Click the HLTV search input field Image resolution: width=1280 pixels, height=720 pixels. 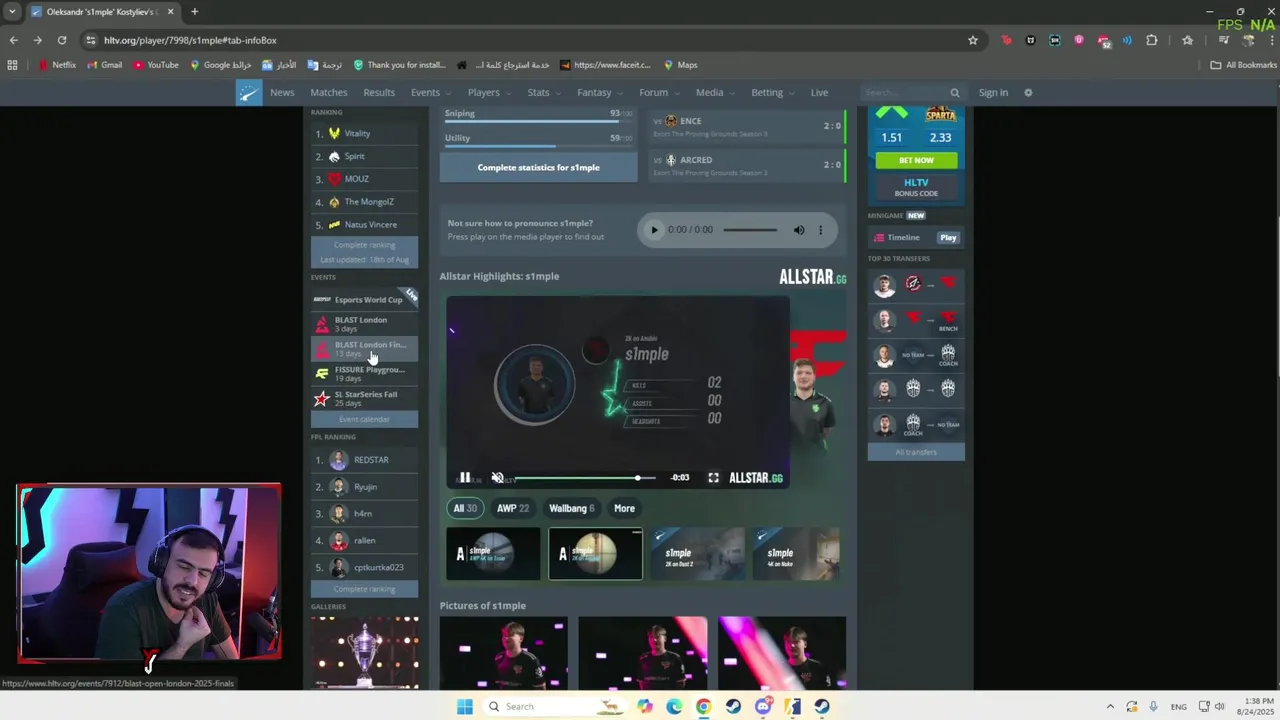(x=905, y=93)
